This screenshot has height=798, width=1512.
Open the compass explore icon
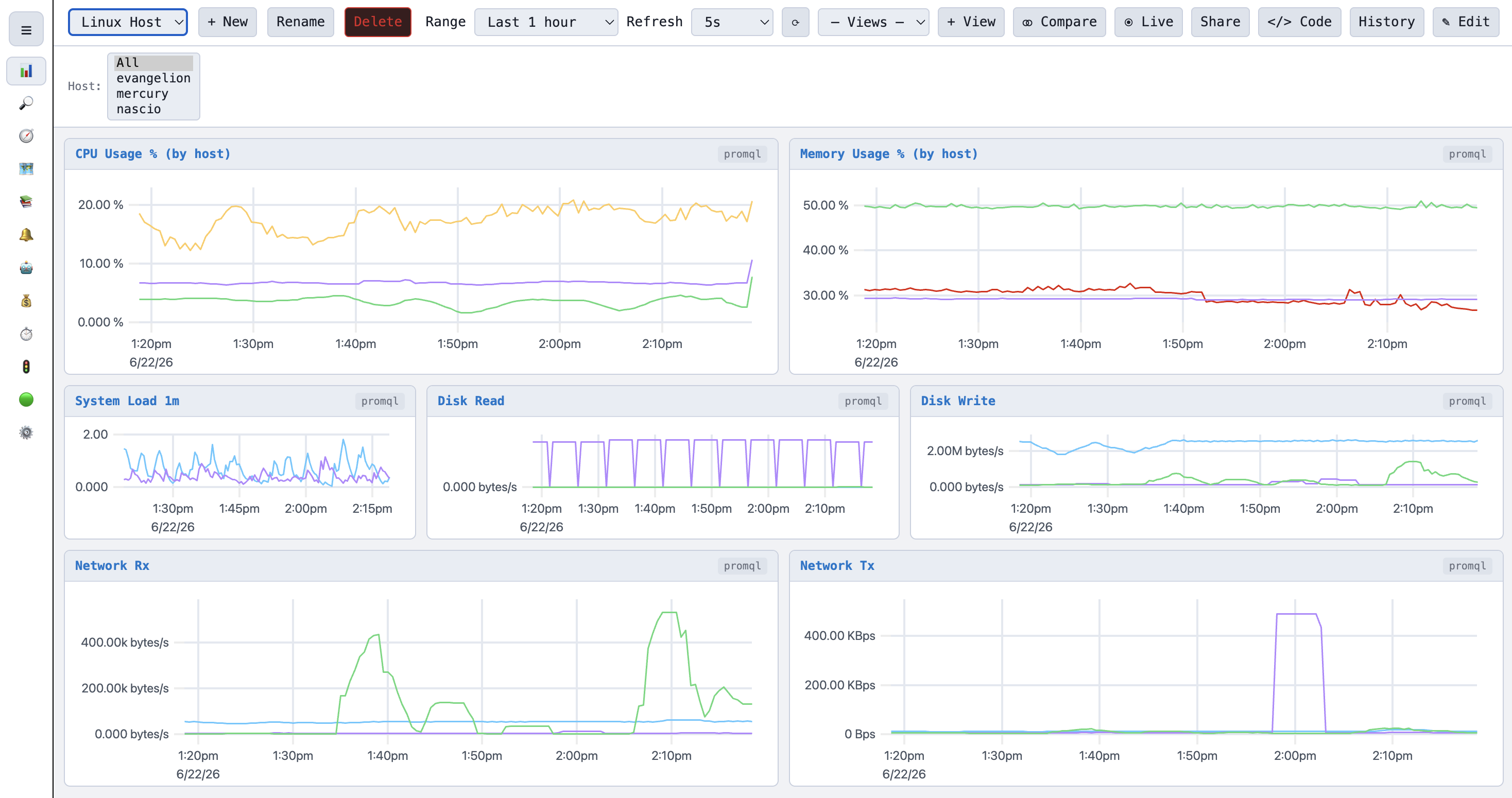point(26,136)
